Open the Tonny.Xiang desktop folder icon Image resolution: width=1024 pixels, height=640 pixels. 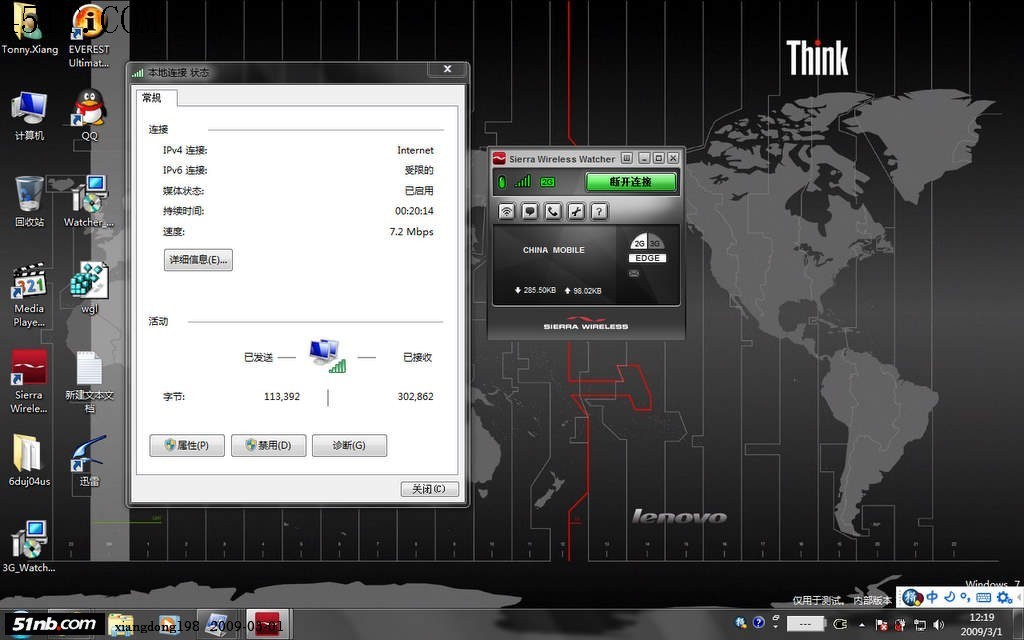[x=29, y=29]
